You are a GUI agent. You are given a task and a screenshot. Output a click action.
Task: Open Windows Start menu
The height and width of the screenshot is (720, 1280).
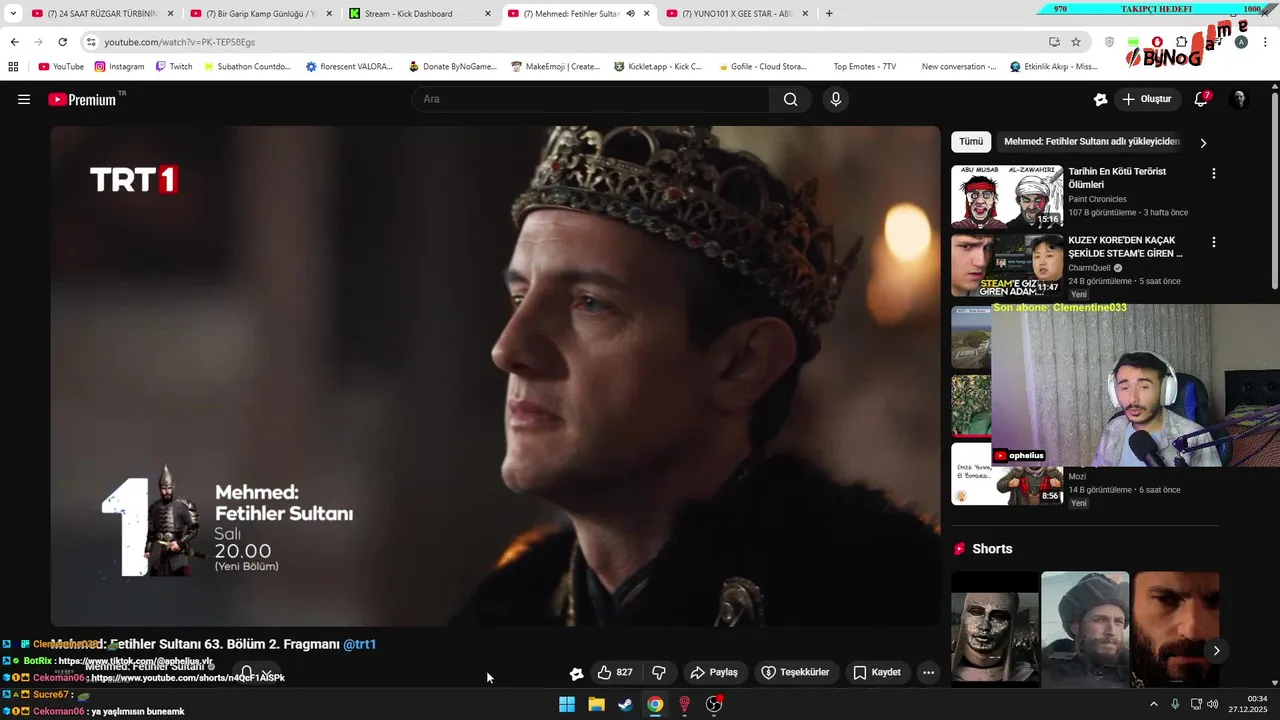point(567,704)
